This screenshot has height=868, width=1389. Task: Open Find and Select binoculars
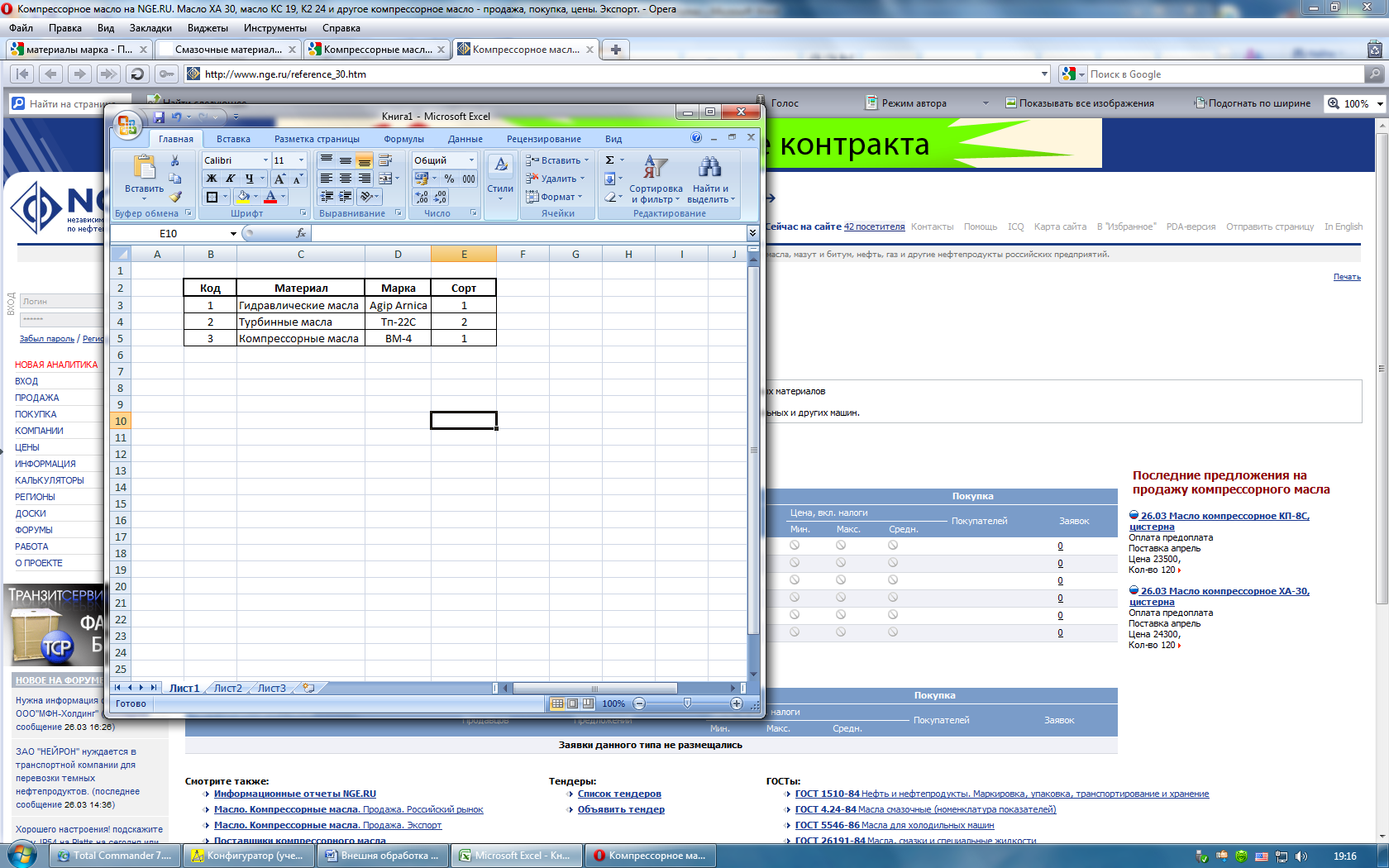click(x=709, y=179)
